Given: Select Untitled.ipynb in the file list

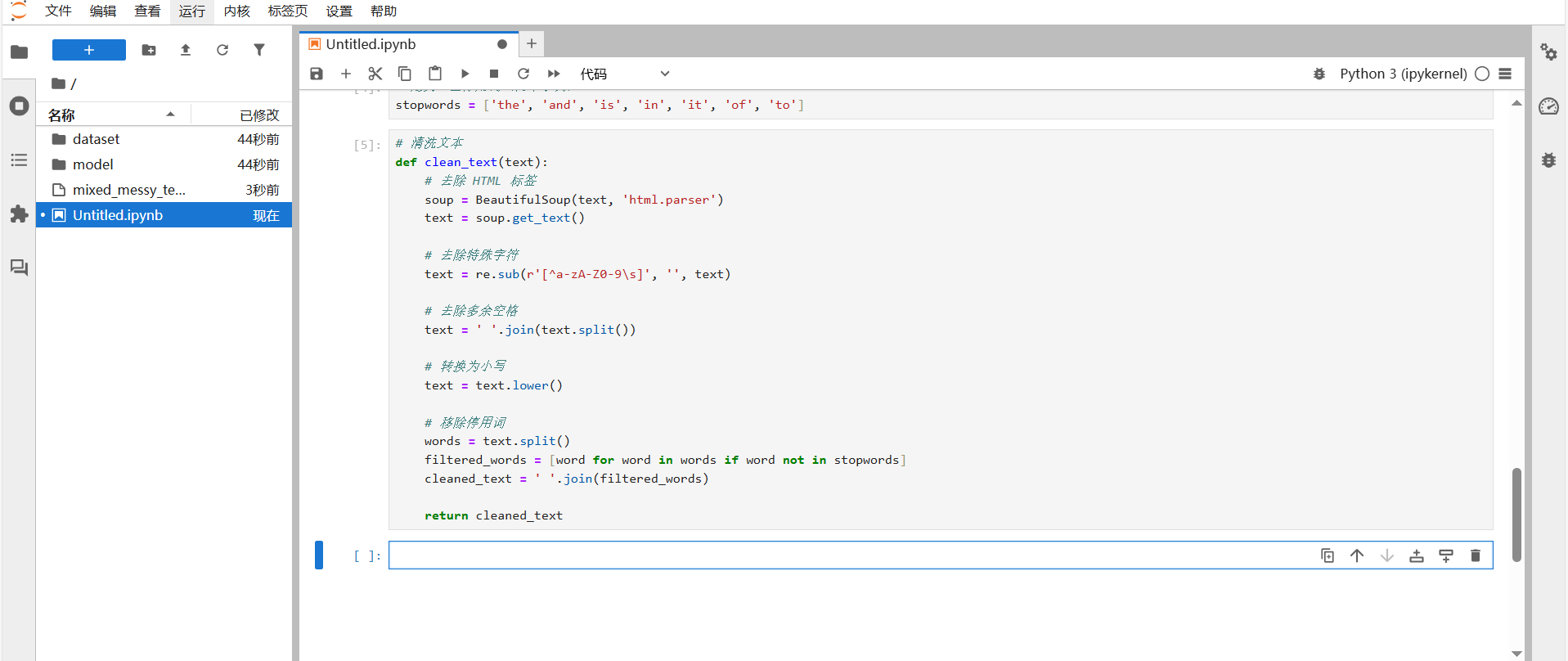Looking at the screenshot, I should pos(164,215).
